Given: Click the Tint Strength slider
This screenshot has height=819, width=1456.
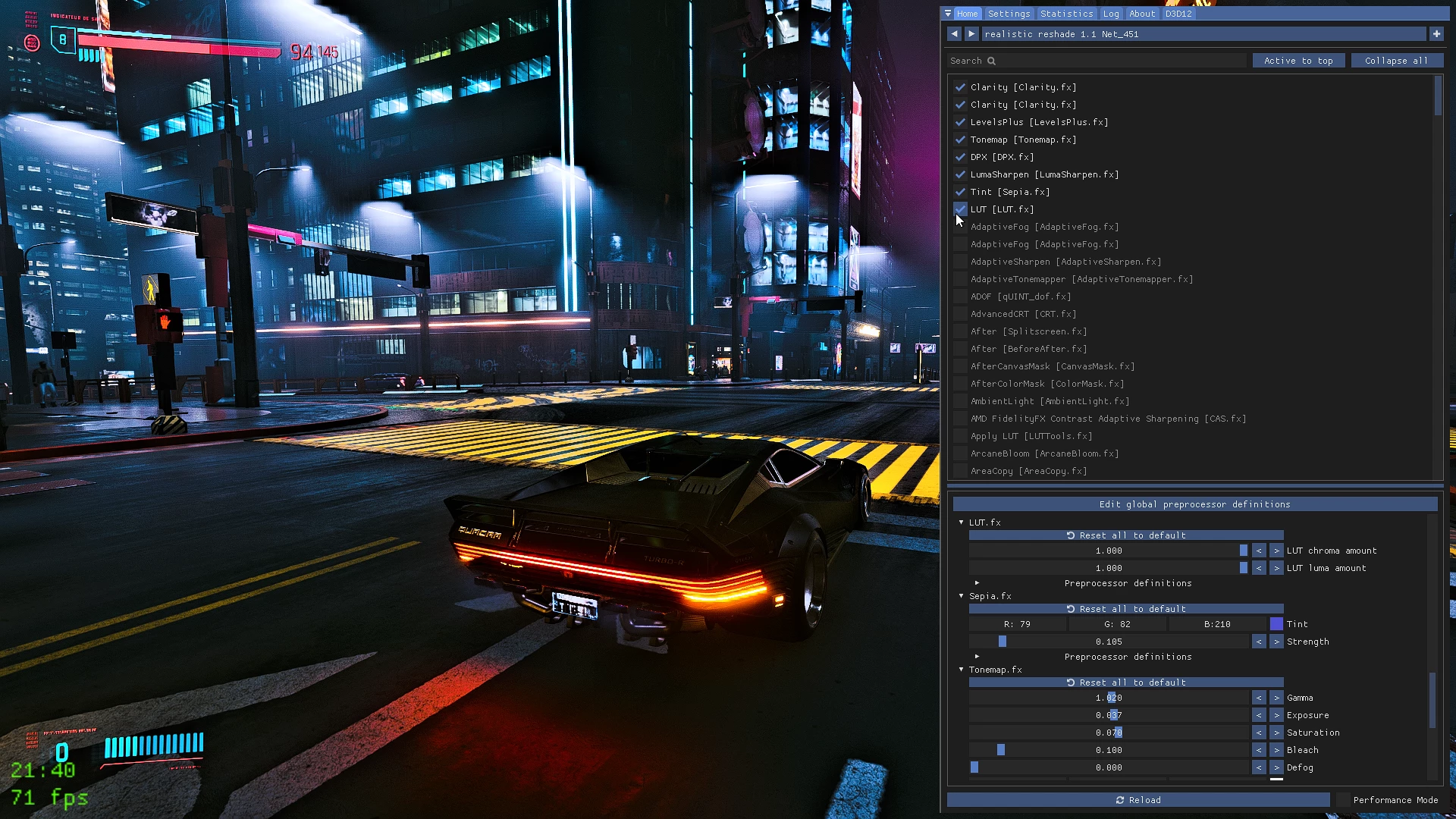Looking at the screenshot, I should (1109, 642).
